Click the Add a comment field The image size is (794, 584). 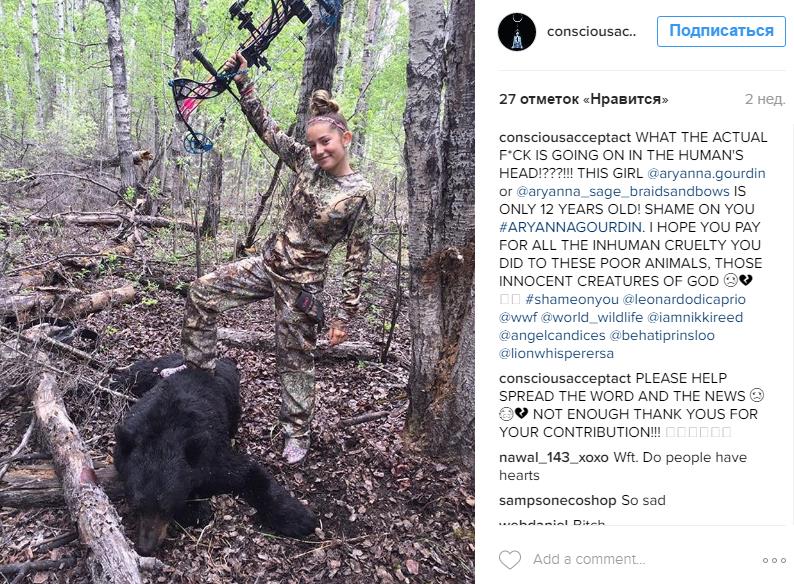click(x=641, y=560)
